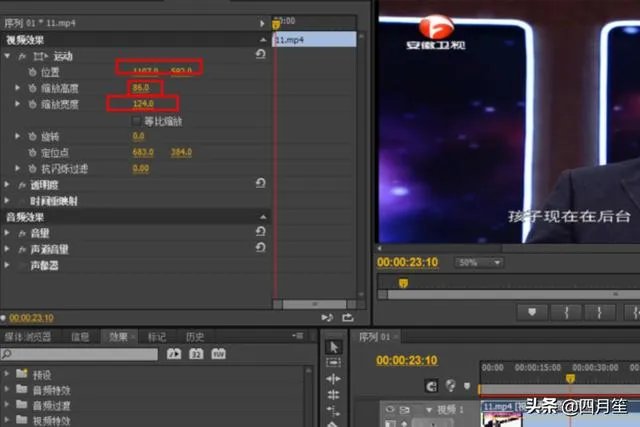Viewport: 640px width, 427px height.
Task: Reset the 运动 effect parameters
Action: coord(261,54)
